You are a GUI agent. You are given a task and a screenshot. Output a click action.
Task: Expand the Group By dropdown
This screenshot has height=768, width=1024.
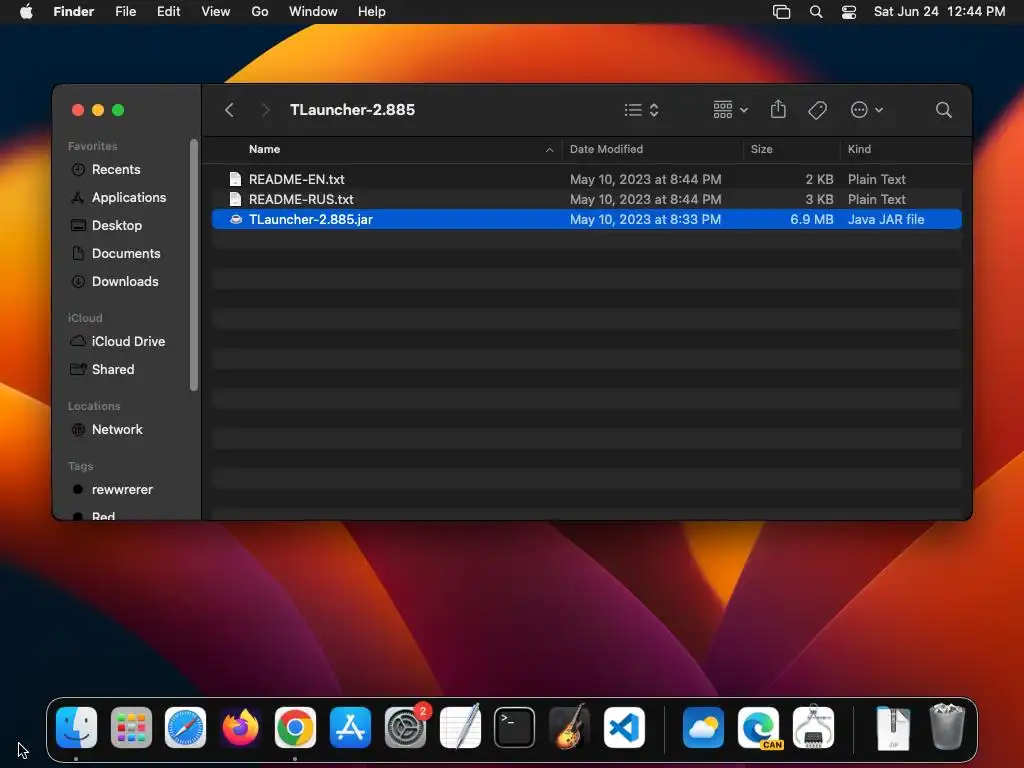(730, 110)
